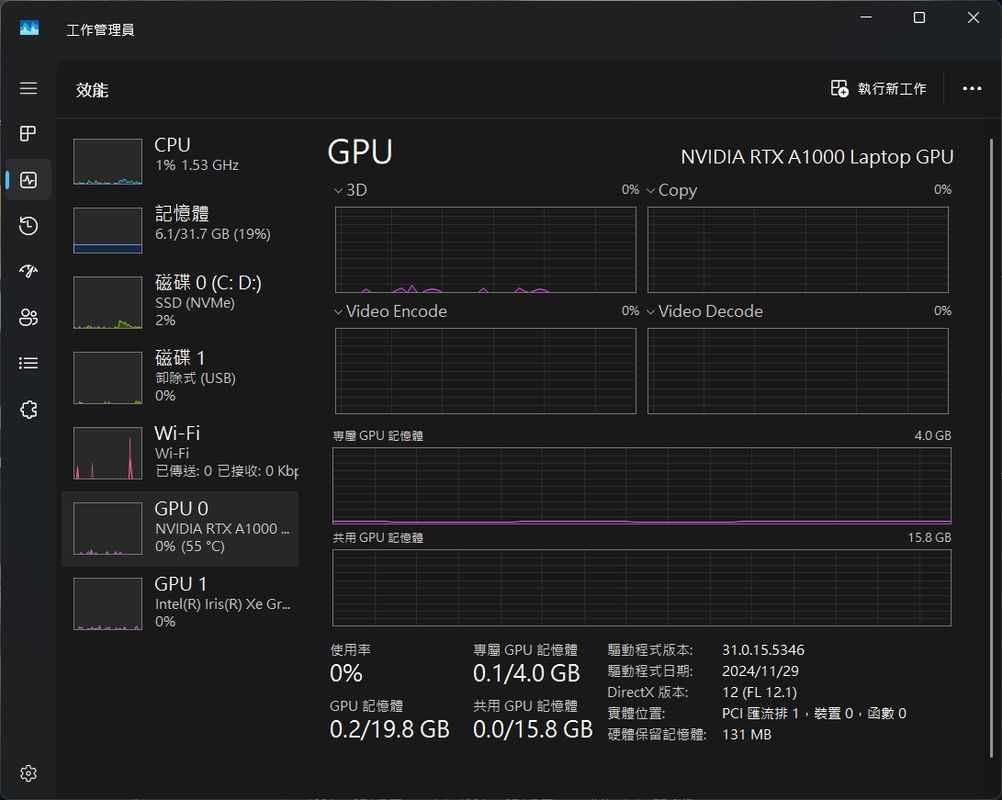Click the CPU mini graph thumbnail

click(x=107, y=162)
